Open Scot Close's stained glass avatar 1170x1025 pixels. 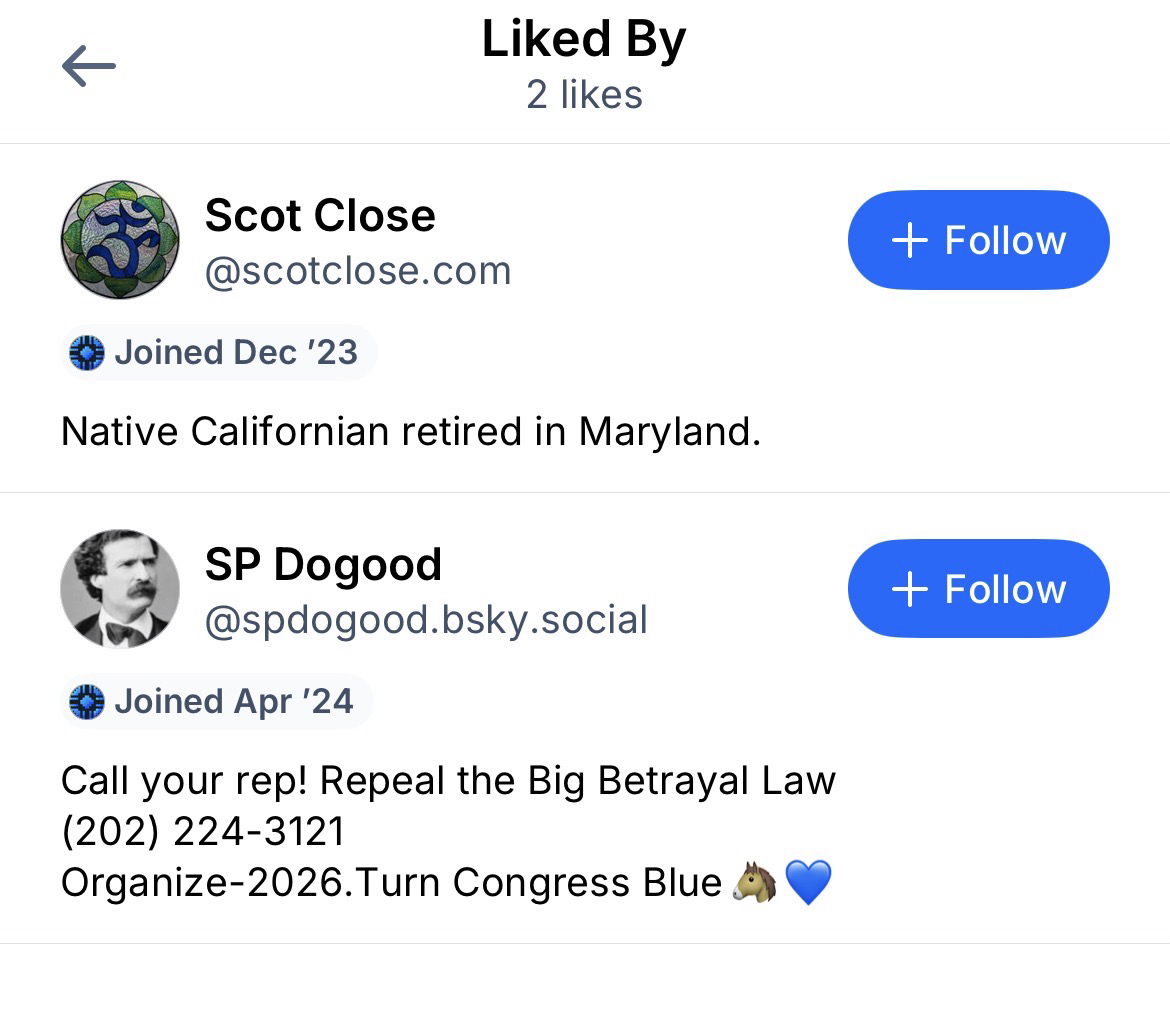click(x=120, y=240)
